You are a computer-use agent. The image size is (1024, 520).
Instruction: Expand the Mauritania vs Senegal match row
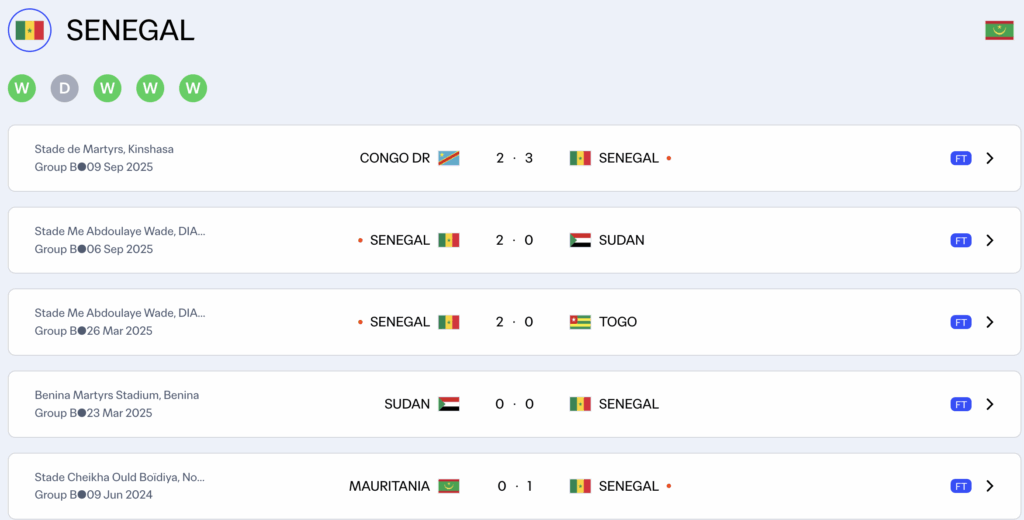[989, 486]
